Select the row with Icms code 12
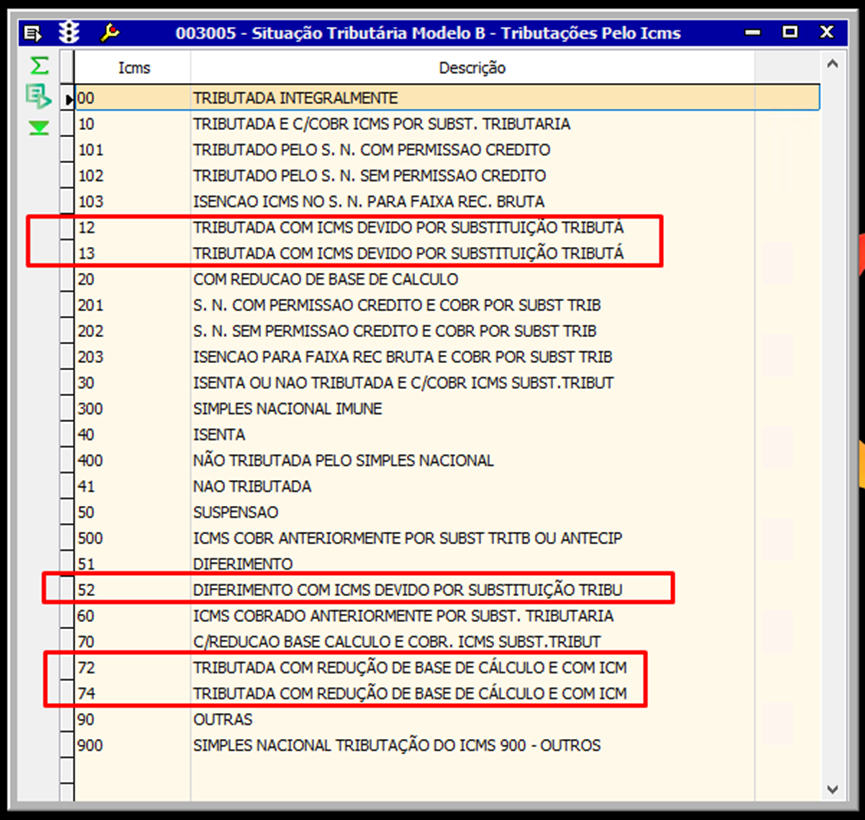Image resolution: width=865 pixels, height=820 pixels. click(447, 227)
